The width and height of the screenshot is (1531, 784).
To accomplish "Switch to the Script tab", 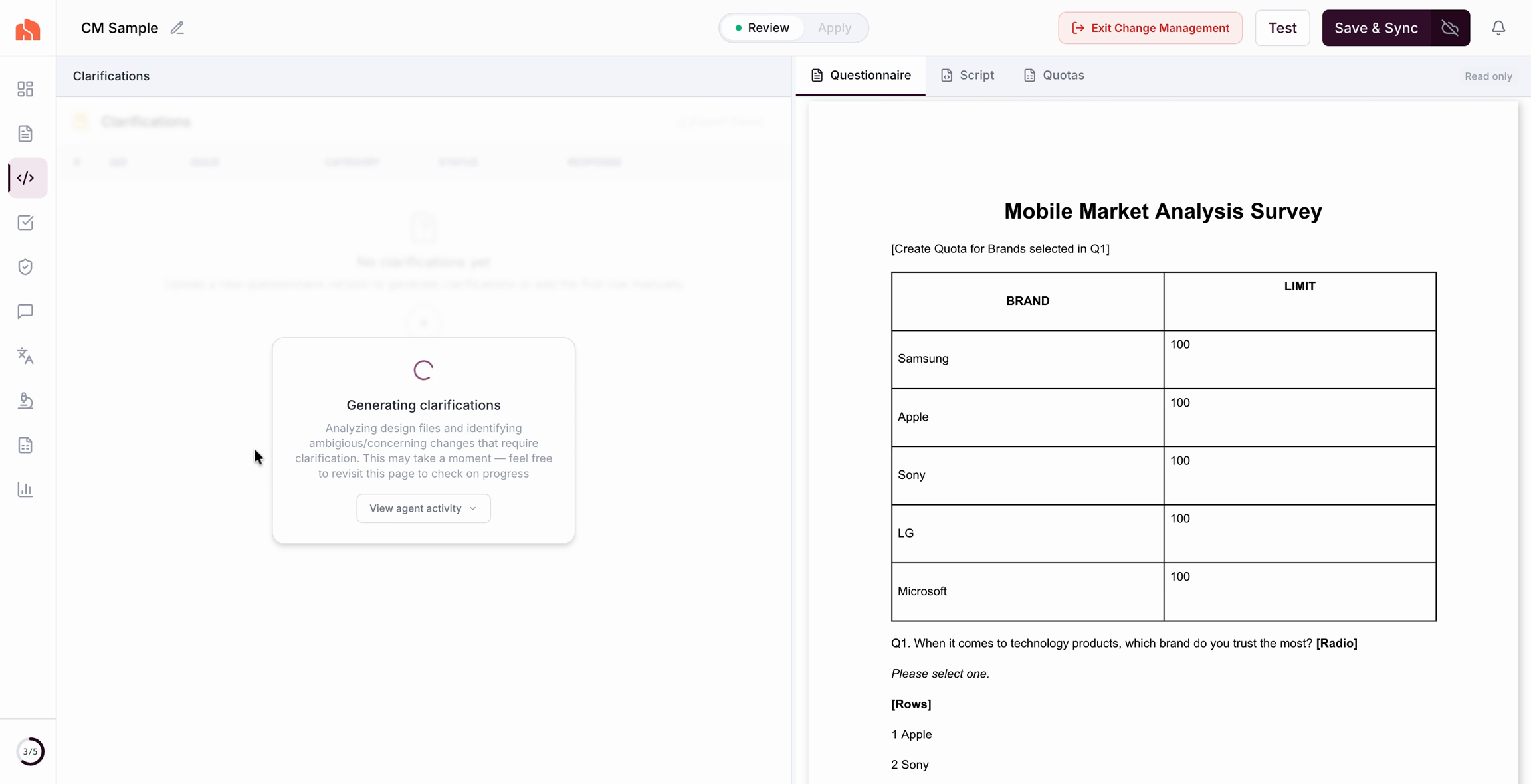I will 968,76.
